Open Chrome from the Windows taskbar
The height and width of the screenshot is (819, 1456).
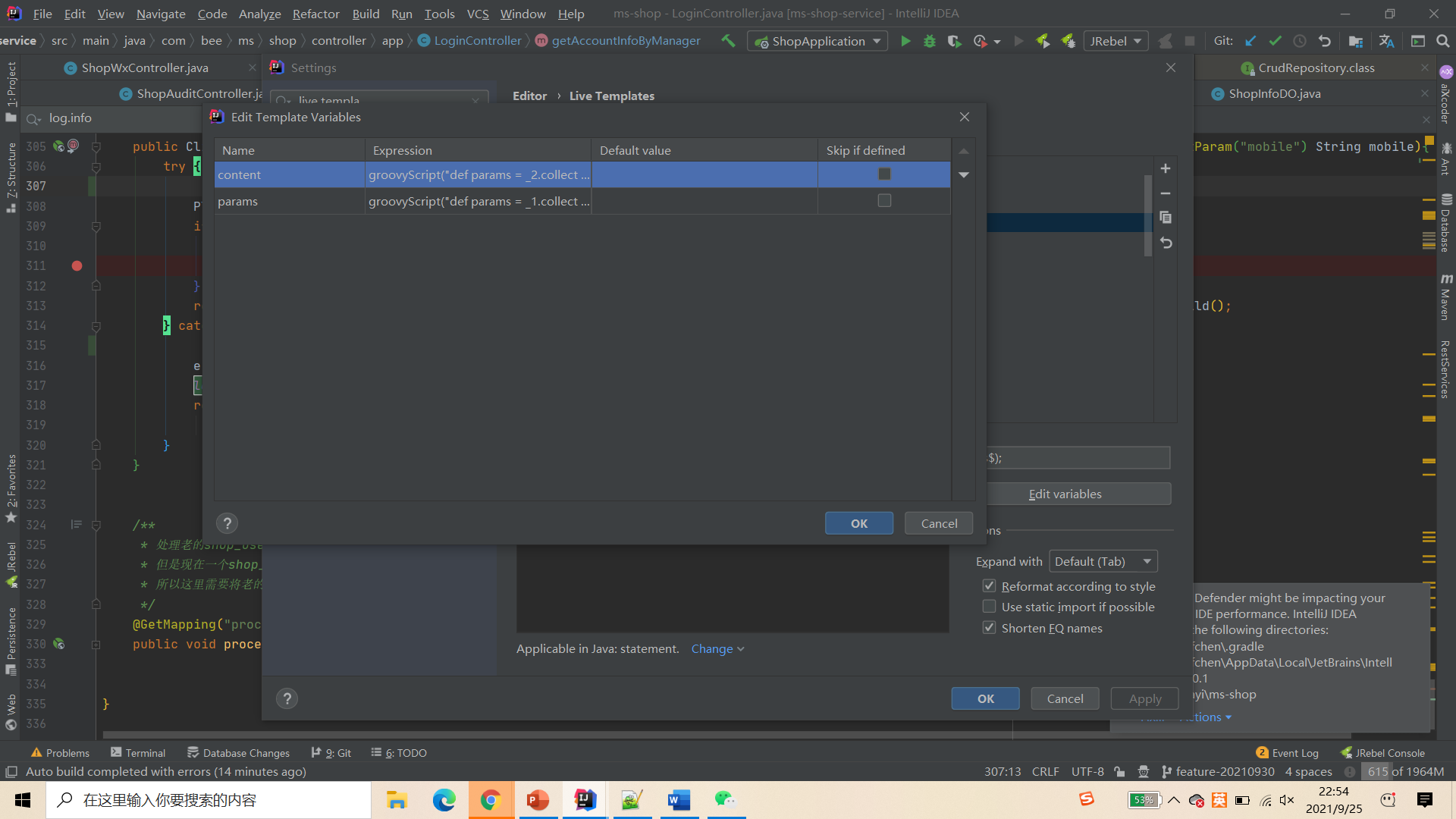490,800
